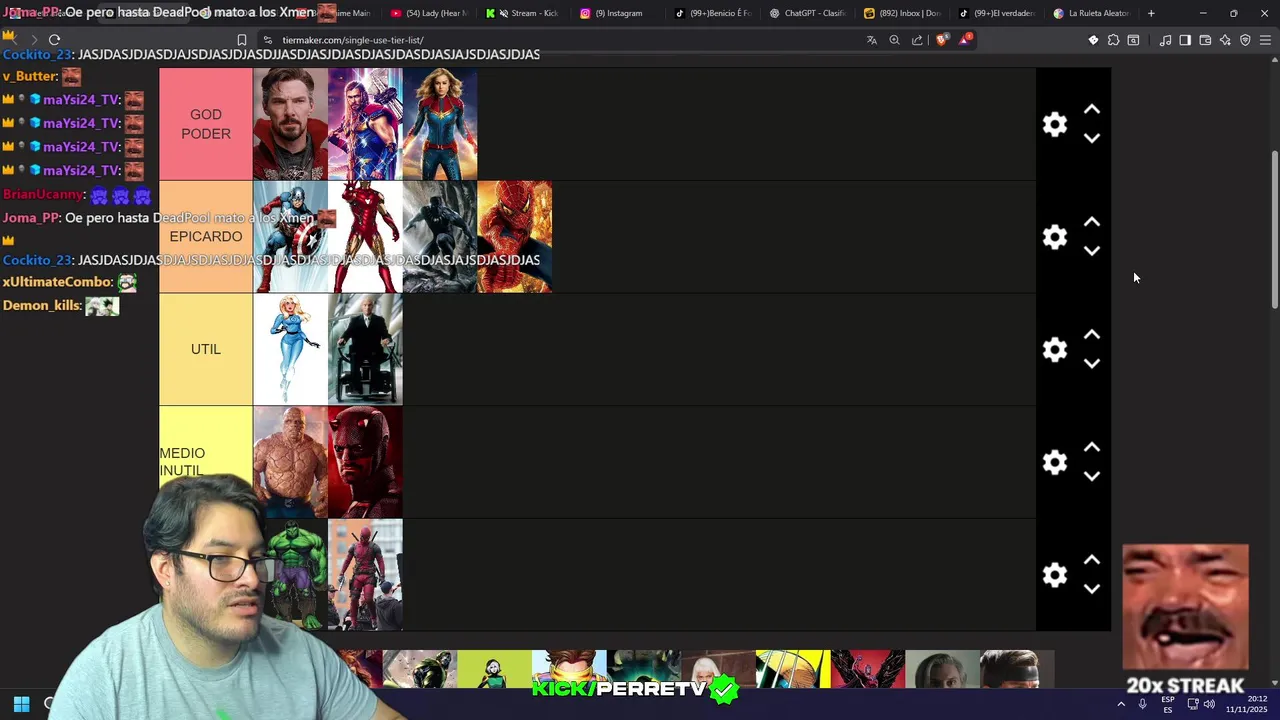Image resolution: width=1280 pixels, height=720 pixels.
Task: Move EPICARDO tier up with arrow
Action: 1092,222
